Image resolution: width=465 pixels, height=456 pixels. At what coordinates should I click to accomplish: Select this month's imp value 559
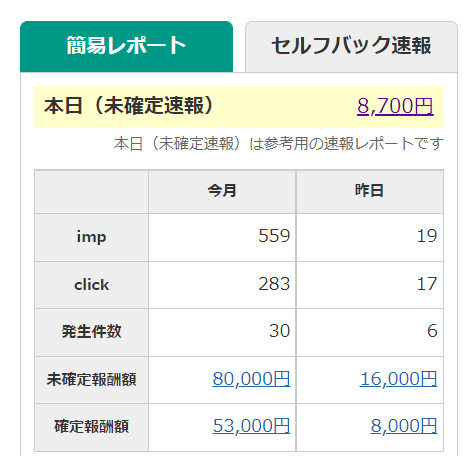tap(274, 236)
